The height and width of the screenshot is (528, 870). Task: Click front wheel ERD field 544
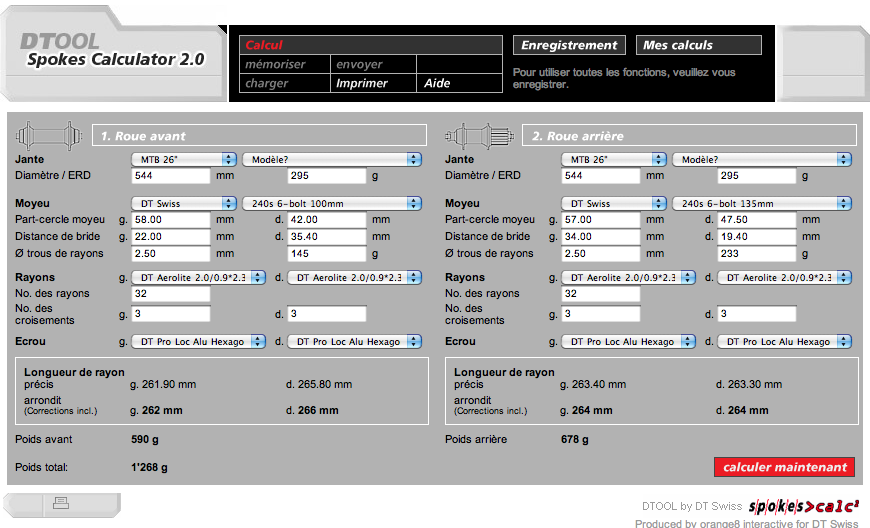171,176
